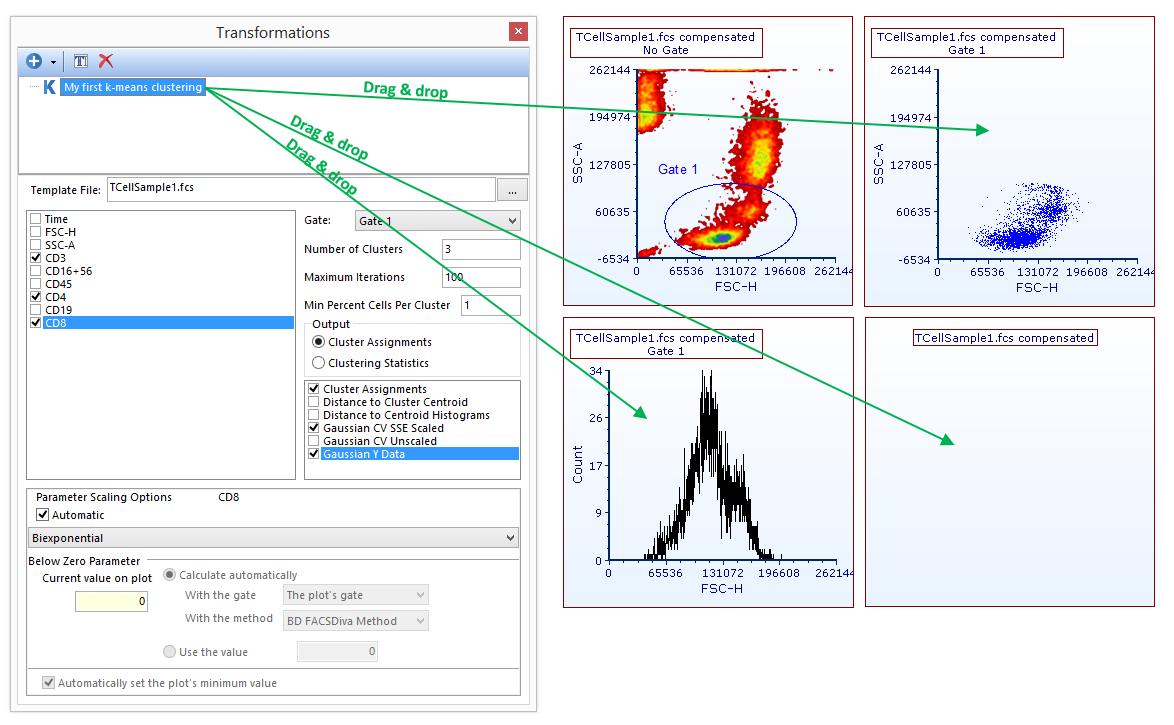This screenshot has width=1174, height=725.
Task: Check Distance to Cluster Centroid option
Action: (315, 402)
